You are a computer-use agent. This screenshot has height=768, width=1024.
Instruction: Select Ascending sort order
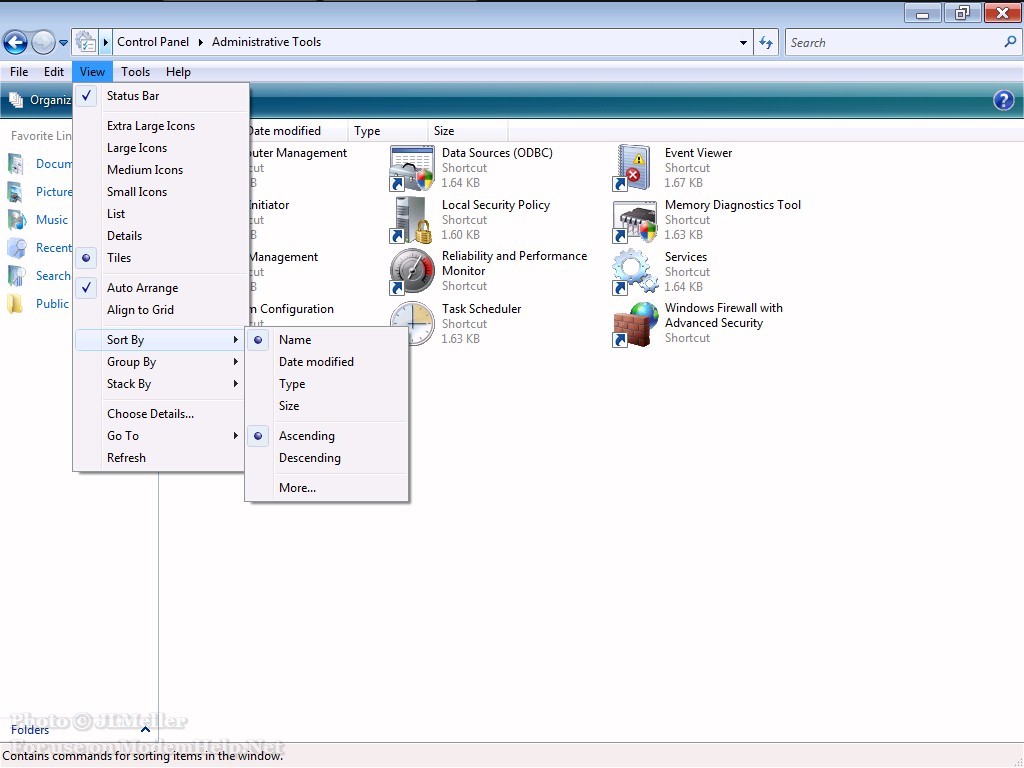327,436
